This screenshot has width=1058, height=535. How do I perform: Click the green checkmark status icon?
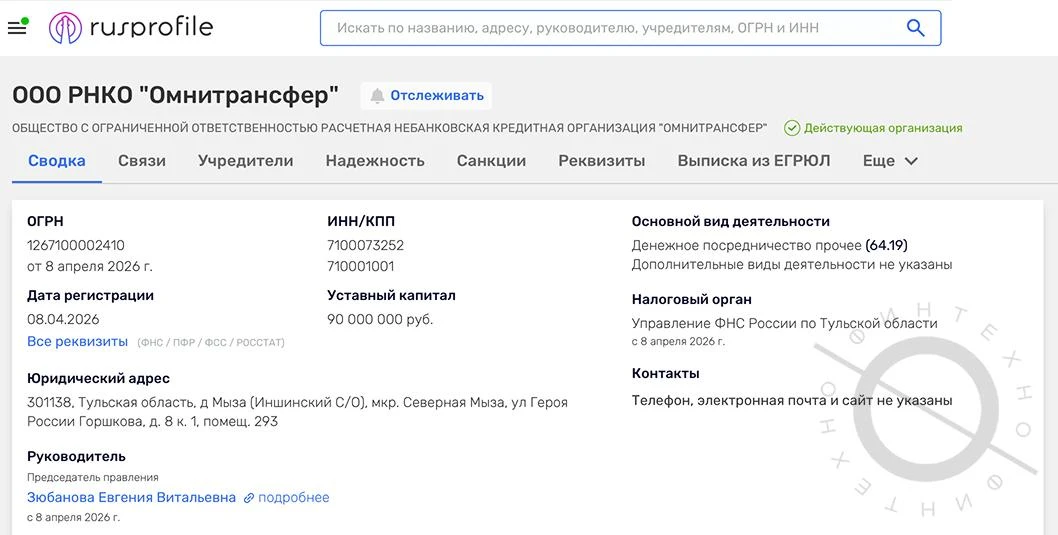pyautogui.click(x=791, y=128)
